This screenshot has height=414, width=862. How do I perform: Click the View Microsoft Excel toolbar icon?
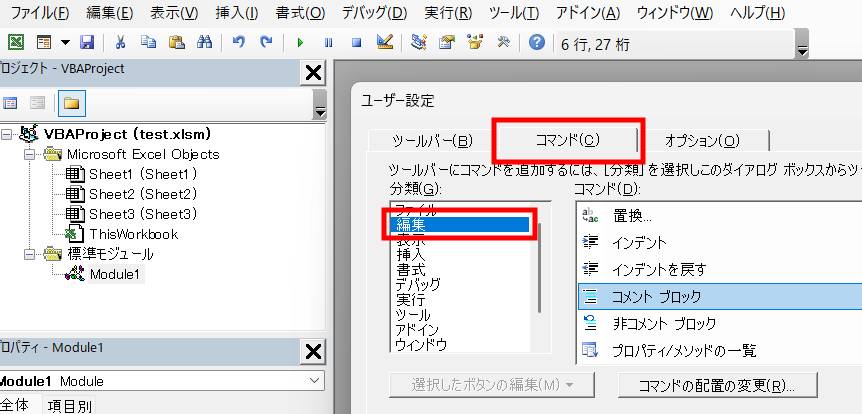click(16, 42)
